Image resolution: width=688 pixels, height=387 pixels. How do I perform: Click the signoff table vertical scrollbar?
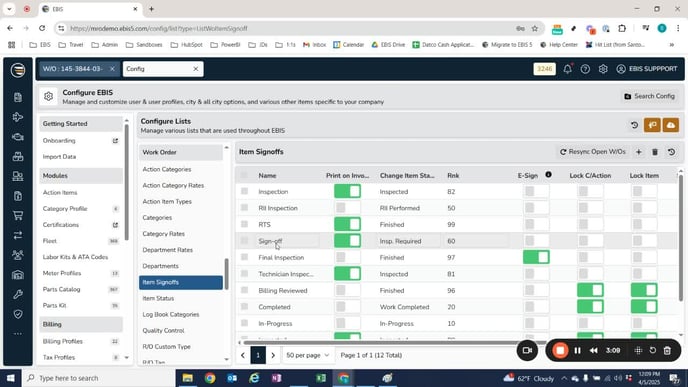pyautogui.click(x=681, y=238)
